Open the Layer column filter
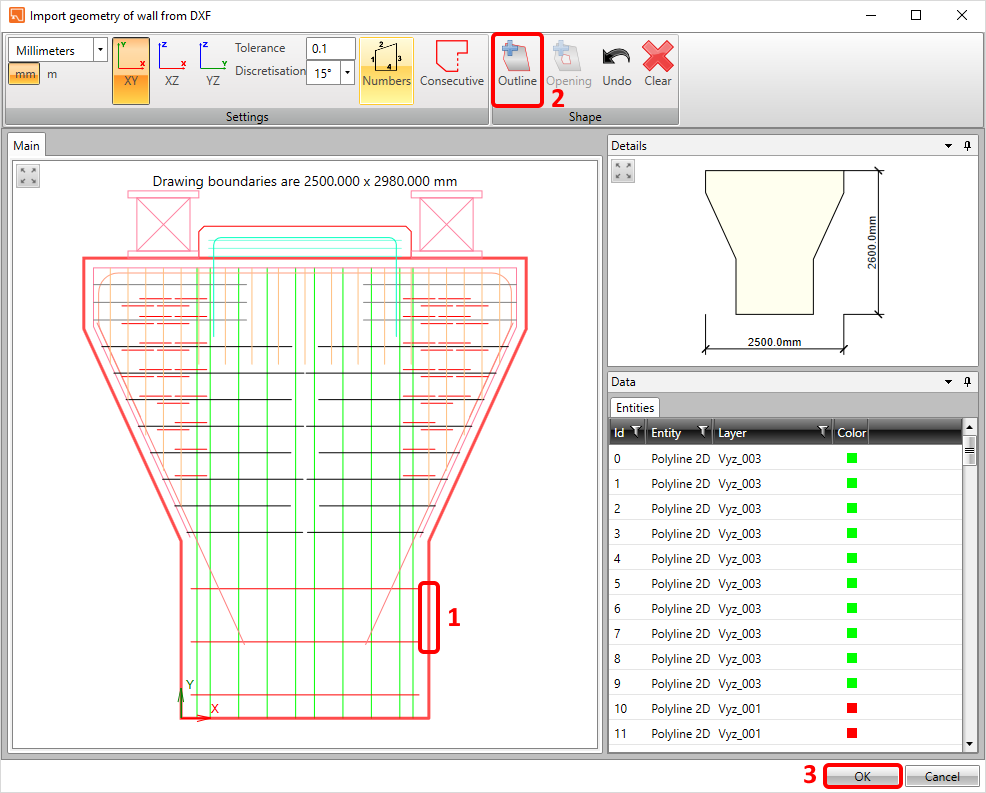Image resolution: width=986 pixels, height=793 pixels. click(x=822, y=432)
